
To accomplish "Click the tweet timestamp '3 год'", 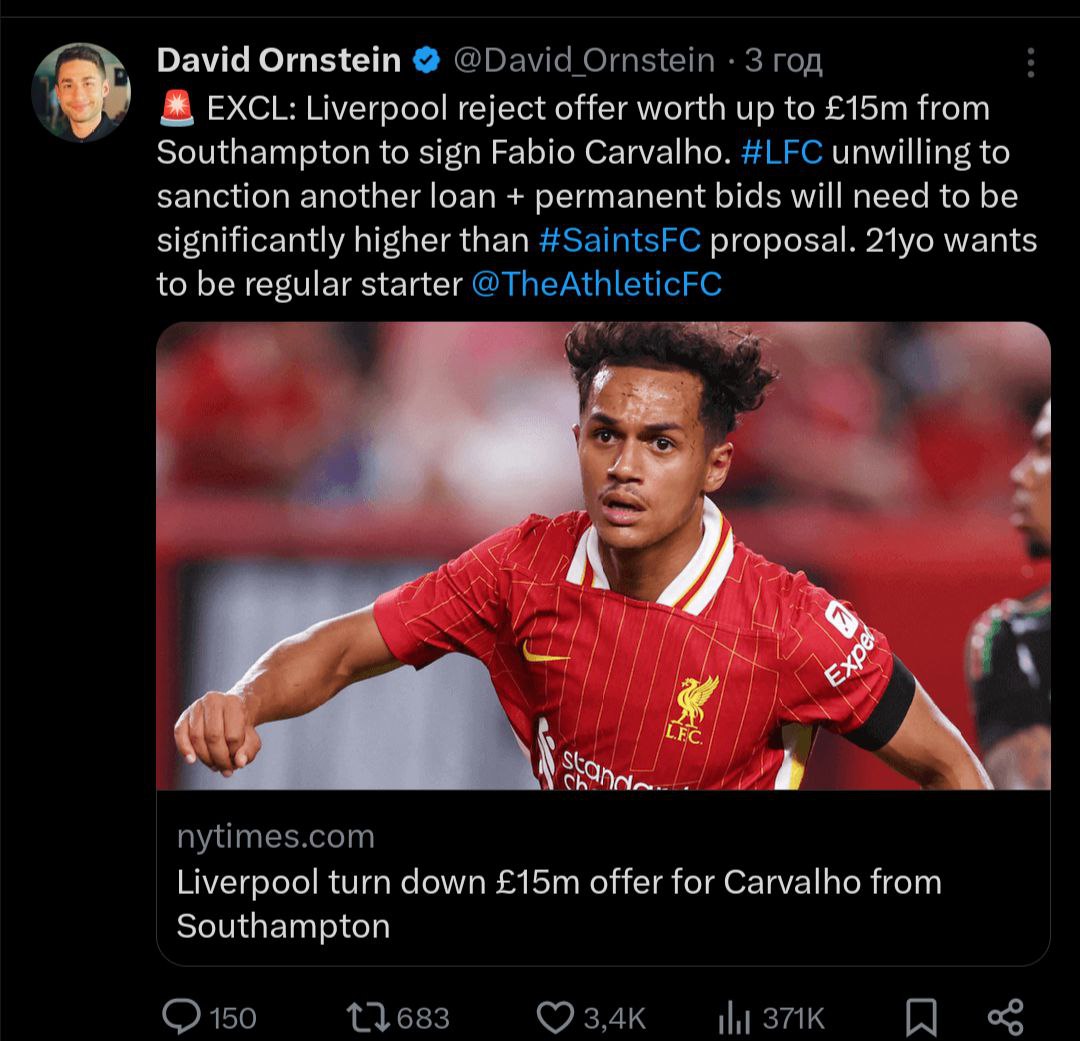I will coord(784,61).
